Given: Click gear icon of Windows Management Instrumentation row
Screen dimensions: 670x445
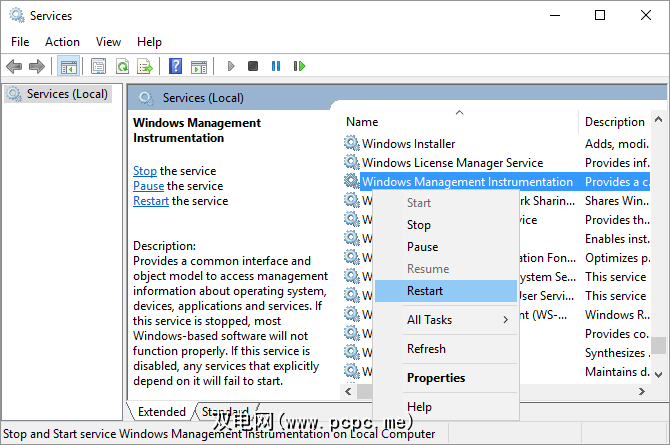Looking at the screenshot, I should pos(352,181).
